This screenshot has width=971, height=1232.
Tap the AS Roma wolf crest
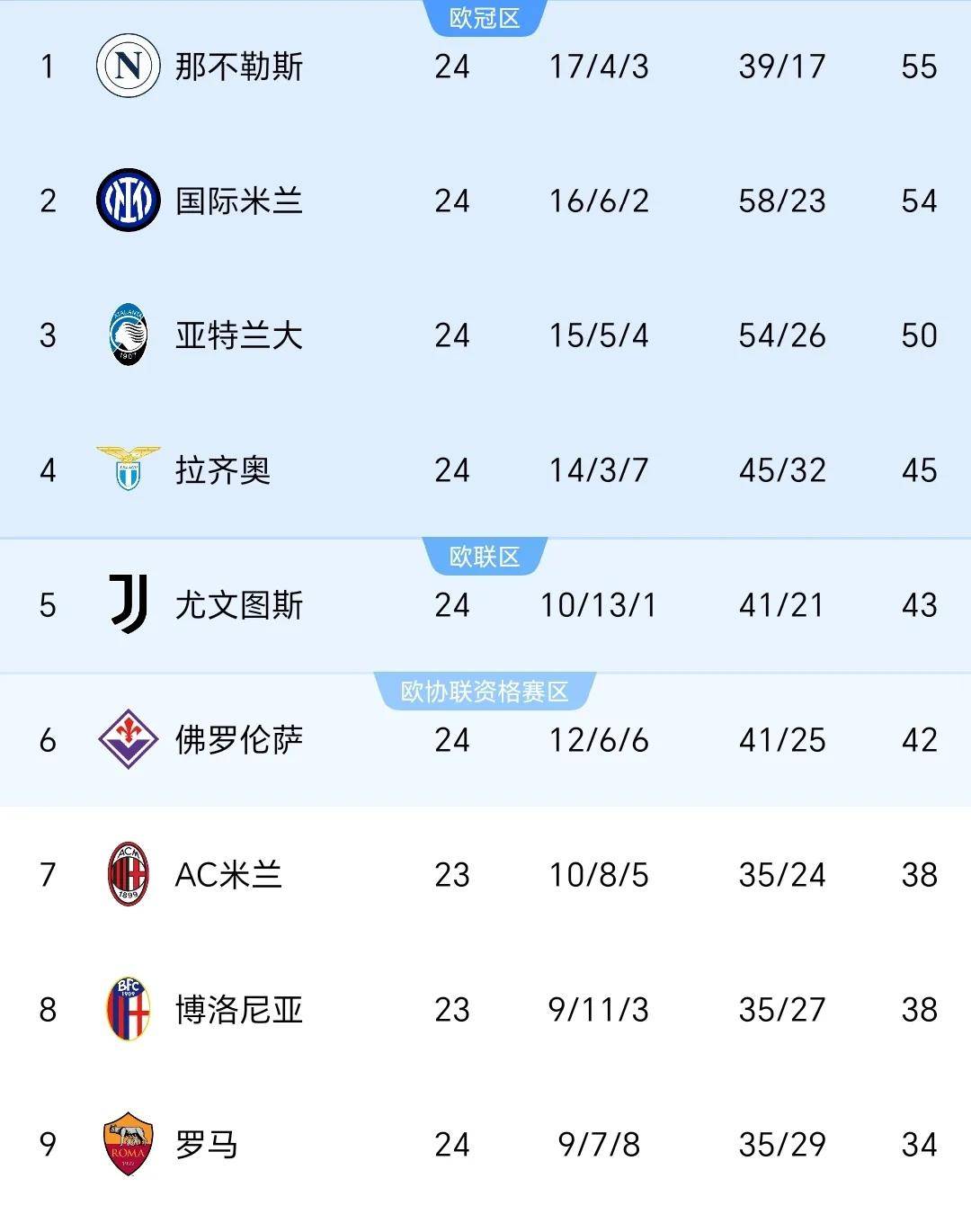pos(128,1144)
